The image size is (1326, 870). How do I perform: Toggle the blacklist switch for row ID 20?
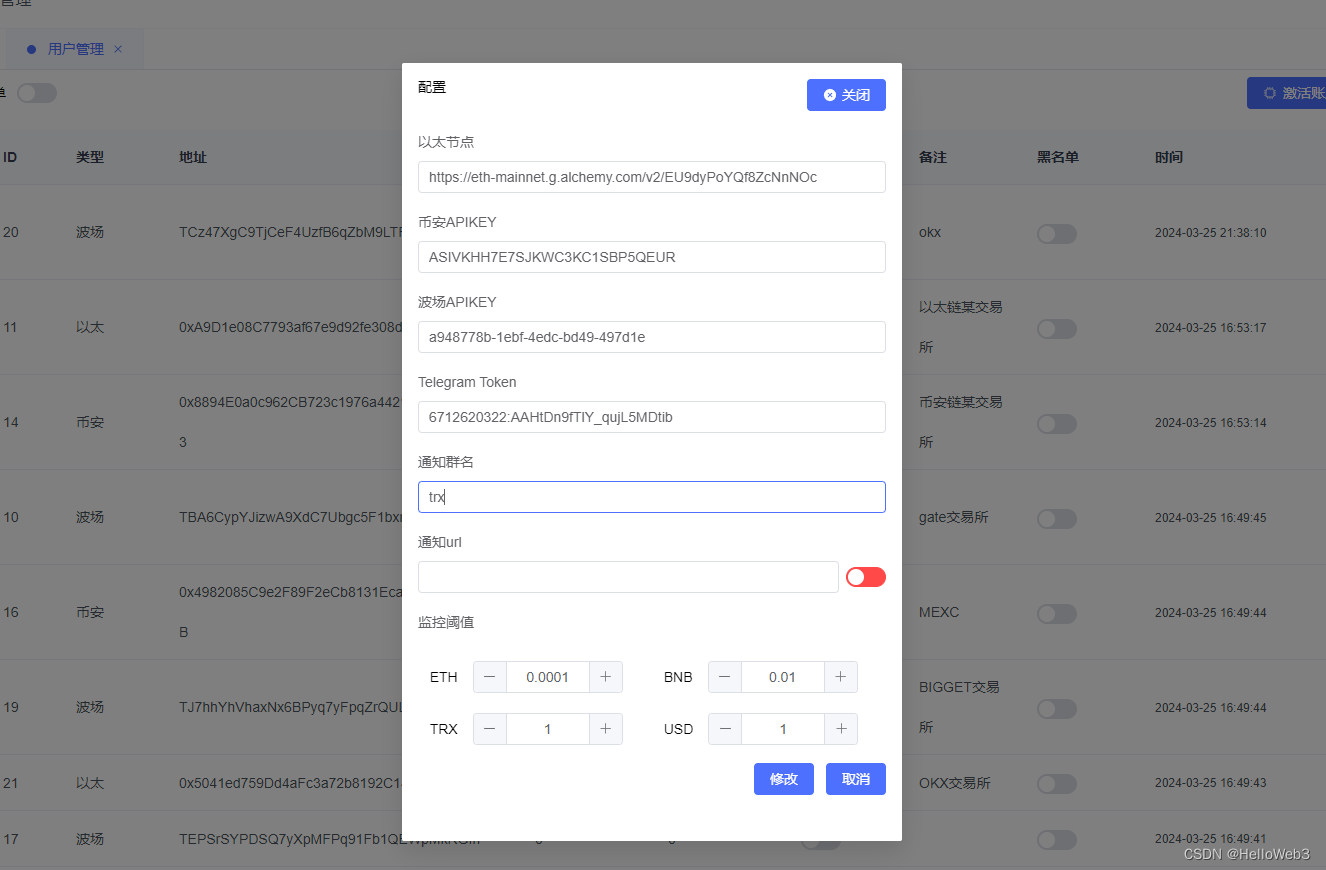tap(1056, 233)
